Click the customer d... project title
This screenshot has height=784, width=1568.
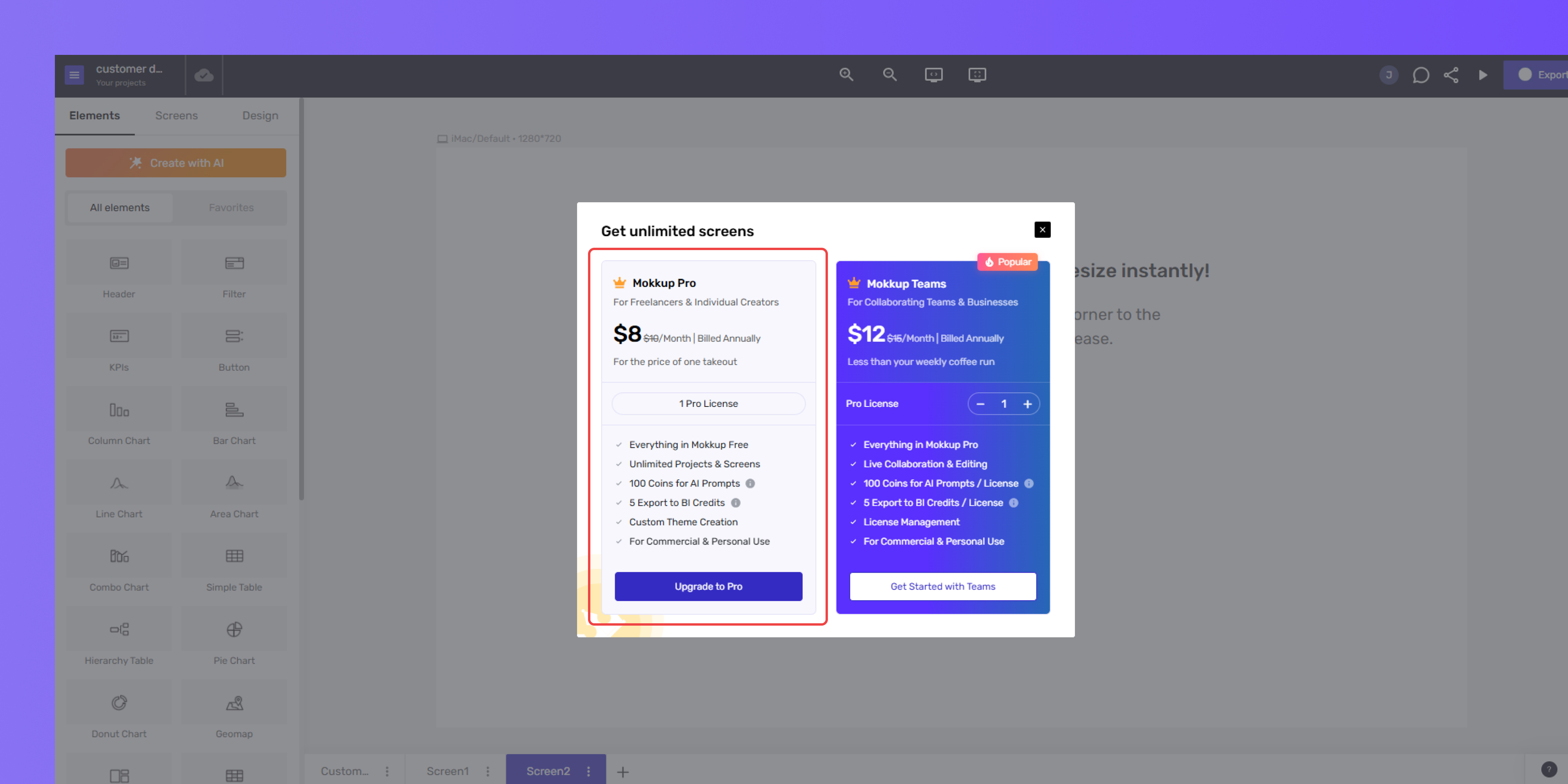pos(129,69)
